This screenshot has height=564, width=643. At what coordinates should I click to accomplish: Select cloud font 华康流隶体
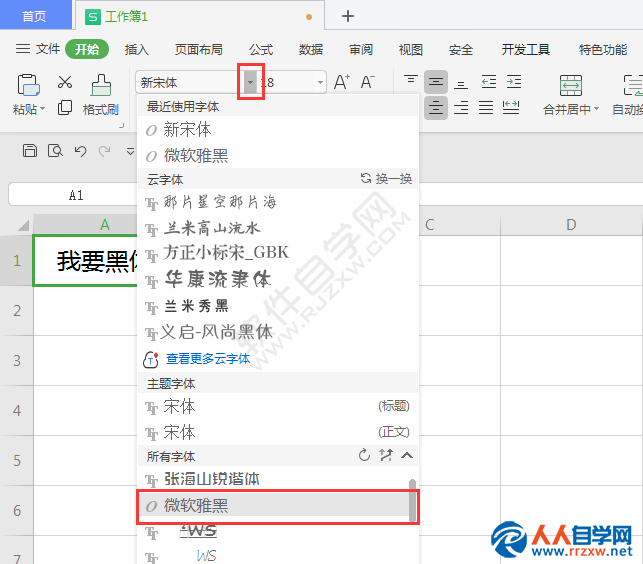(x=278, y=280)
